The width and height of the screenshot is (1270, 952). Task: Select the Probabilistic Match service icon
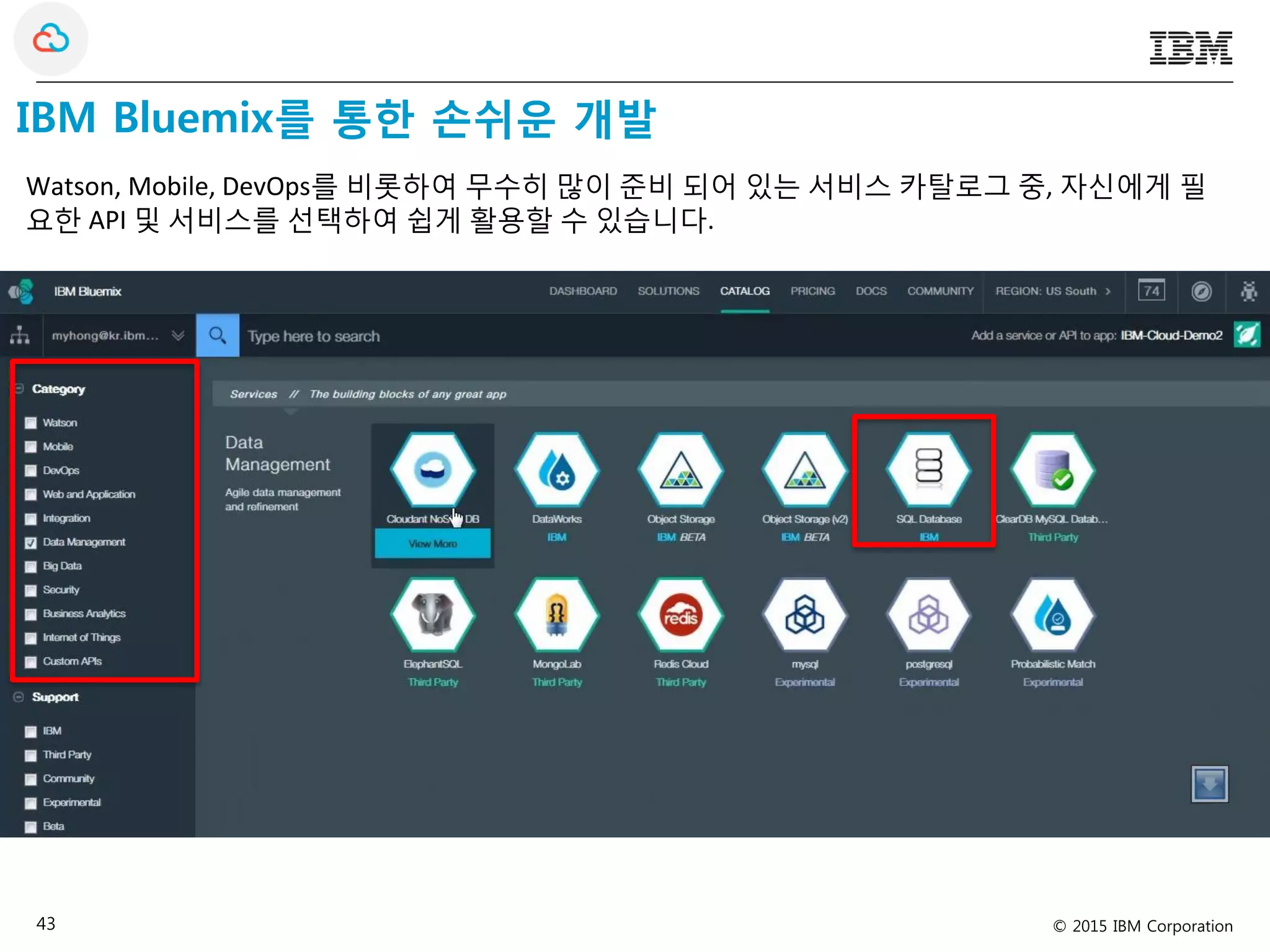coord(1053,614)
